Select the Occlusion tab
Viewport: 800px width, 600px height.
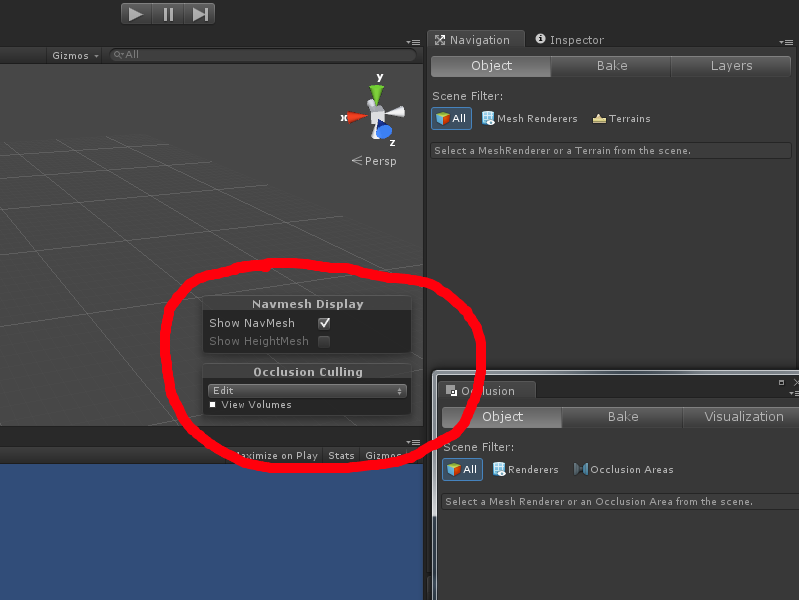(487, 390)
